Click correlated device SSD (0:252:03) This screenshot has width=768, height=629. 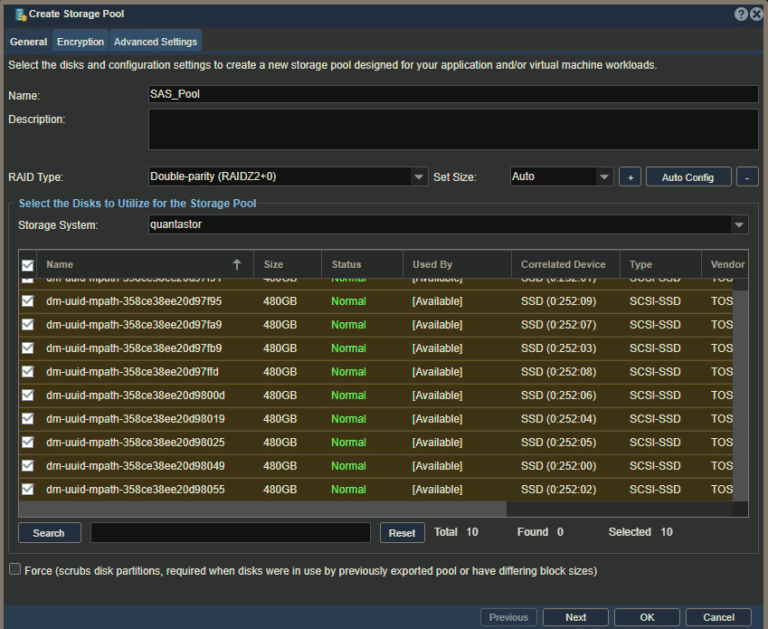(x=558, y=348)
